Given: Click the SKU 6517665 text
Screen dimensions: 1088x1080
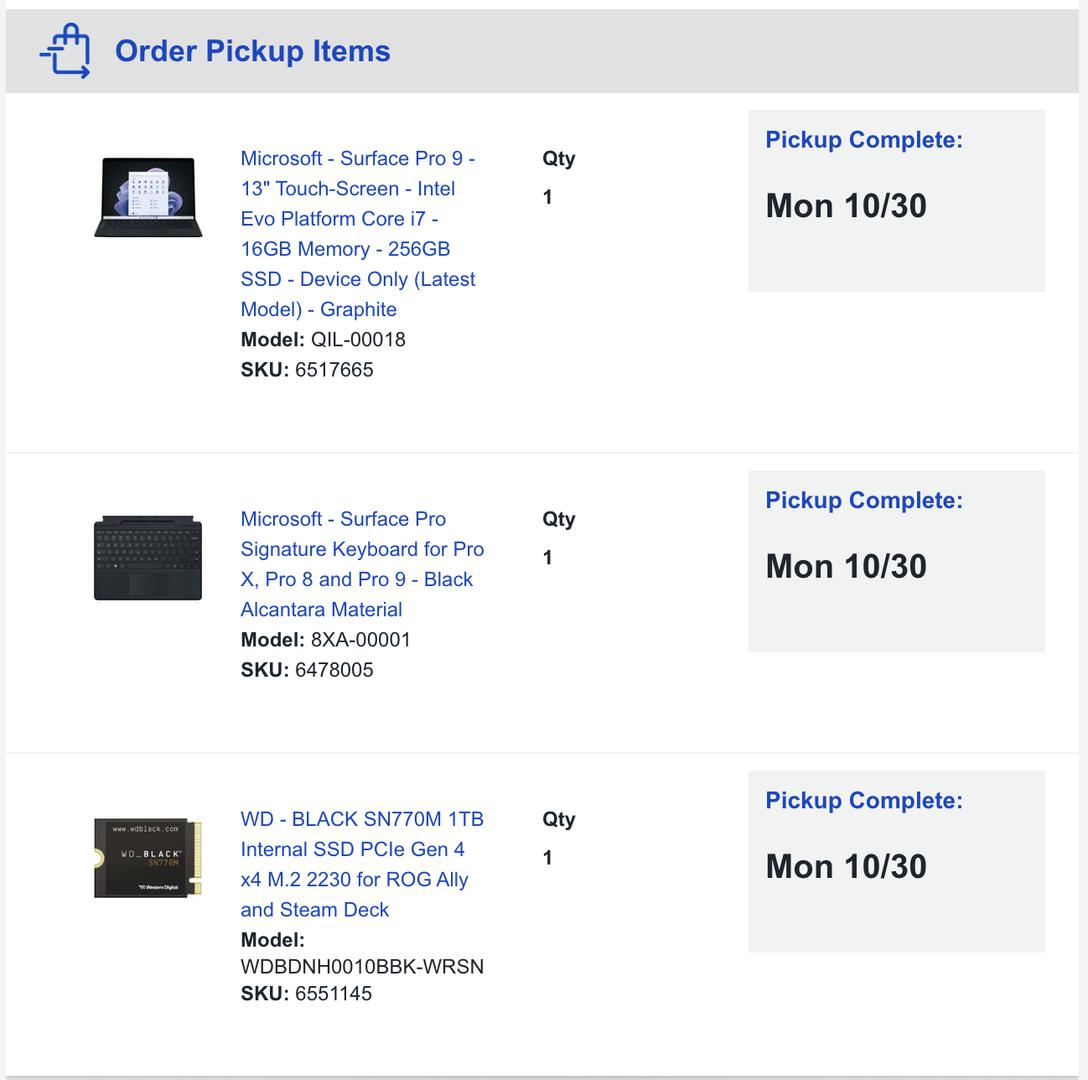Looking at the screenshot, I should pos(334,370).
